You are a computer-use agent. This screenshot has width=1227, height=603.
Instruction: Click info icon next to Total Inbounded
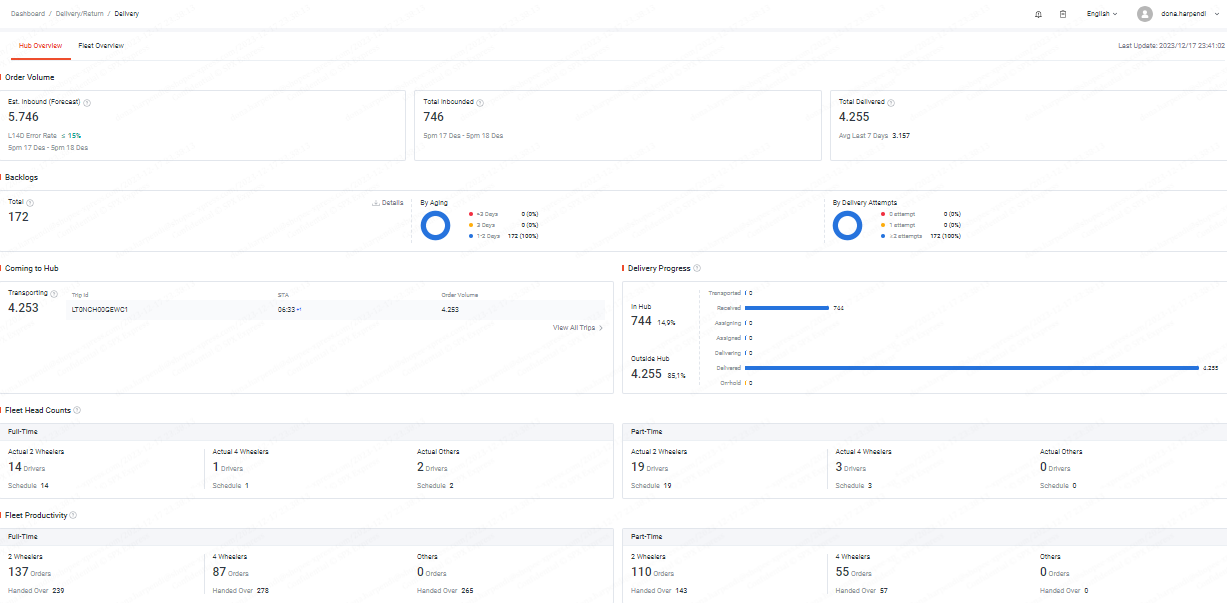pyautogui.click(x=480, y=102)
